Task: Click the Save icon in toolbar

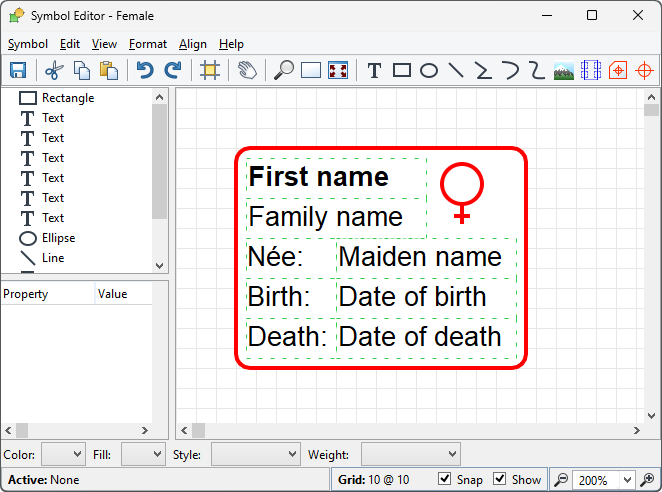Action: pos(18,70)
